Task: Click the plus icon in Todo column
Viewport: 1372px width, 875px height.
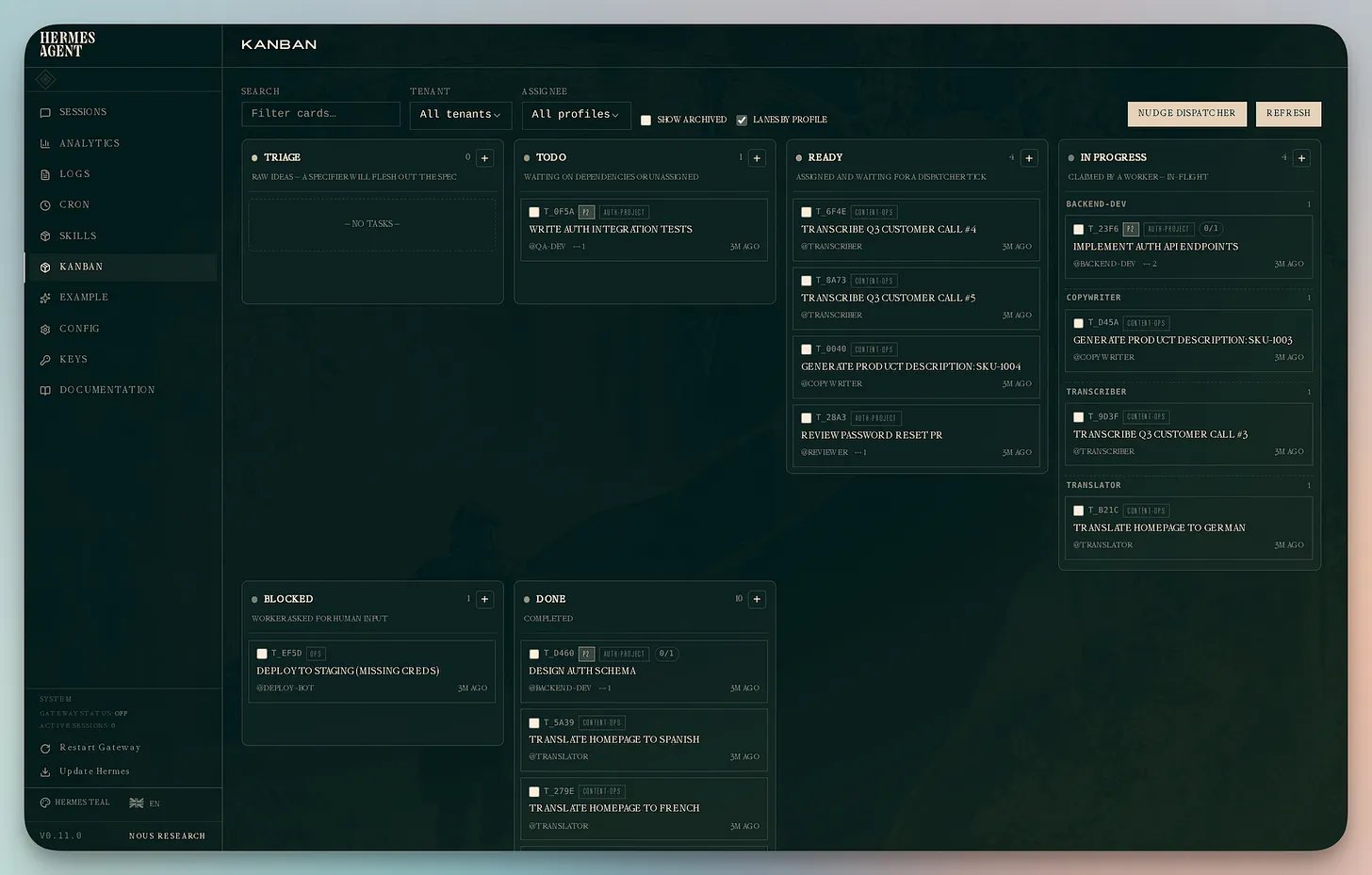Action: click(x=757, y=158)
